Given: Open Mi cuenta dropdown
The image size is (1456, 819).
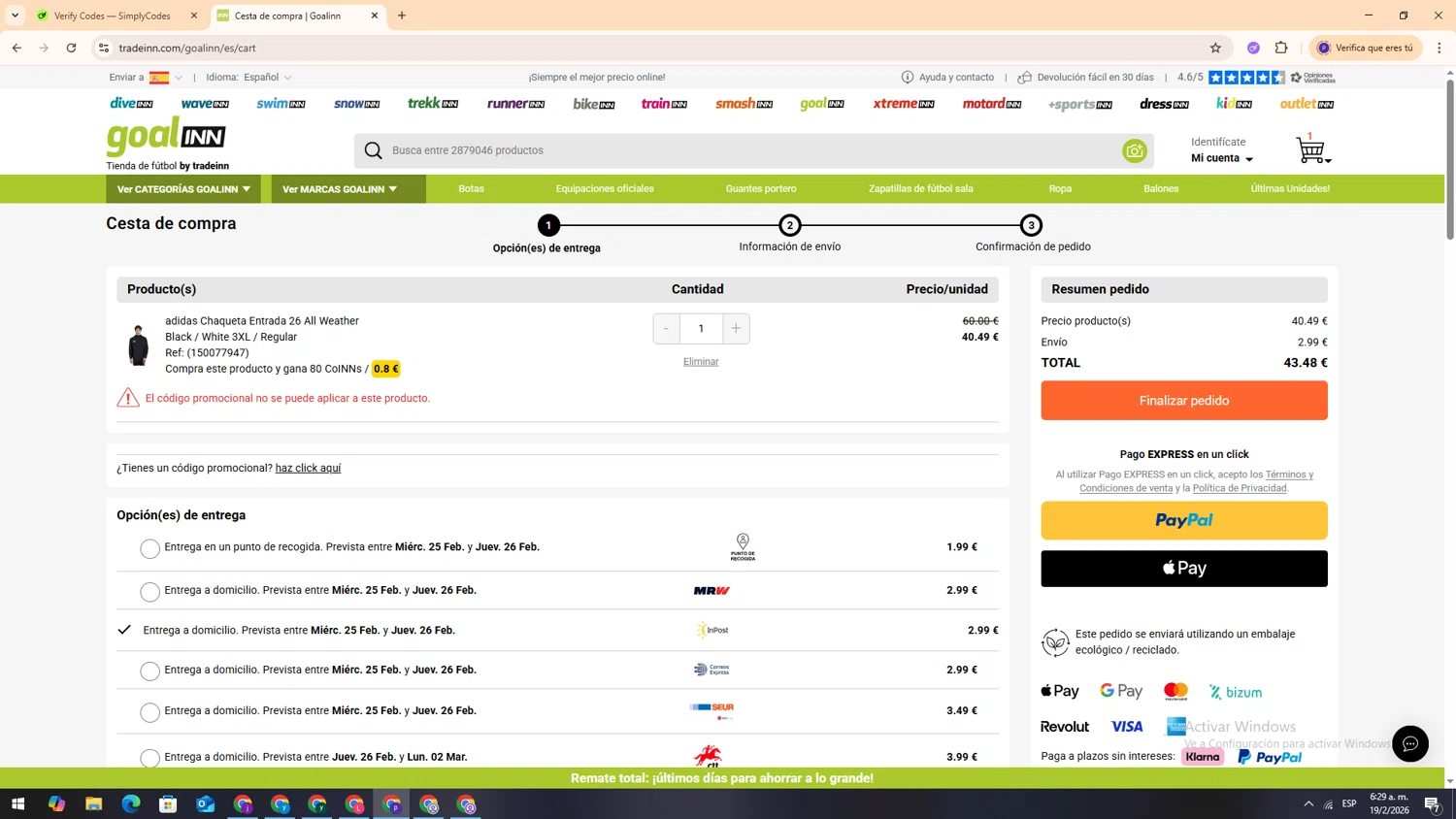Looking at the screenshot, I should (1221, 158).
